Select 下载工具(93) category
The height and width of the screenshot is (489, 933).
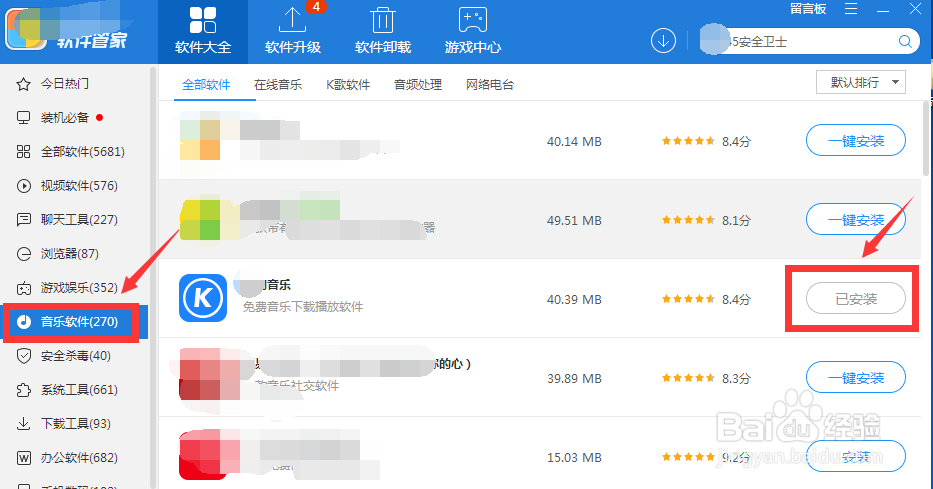coord(74,424)
